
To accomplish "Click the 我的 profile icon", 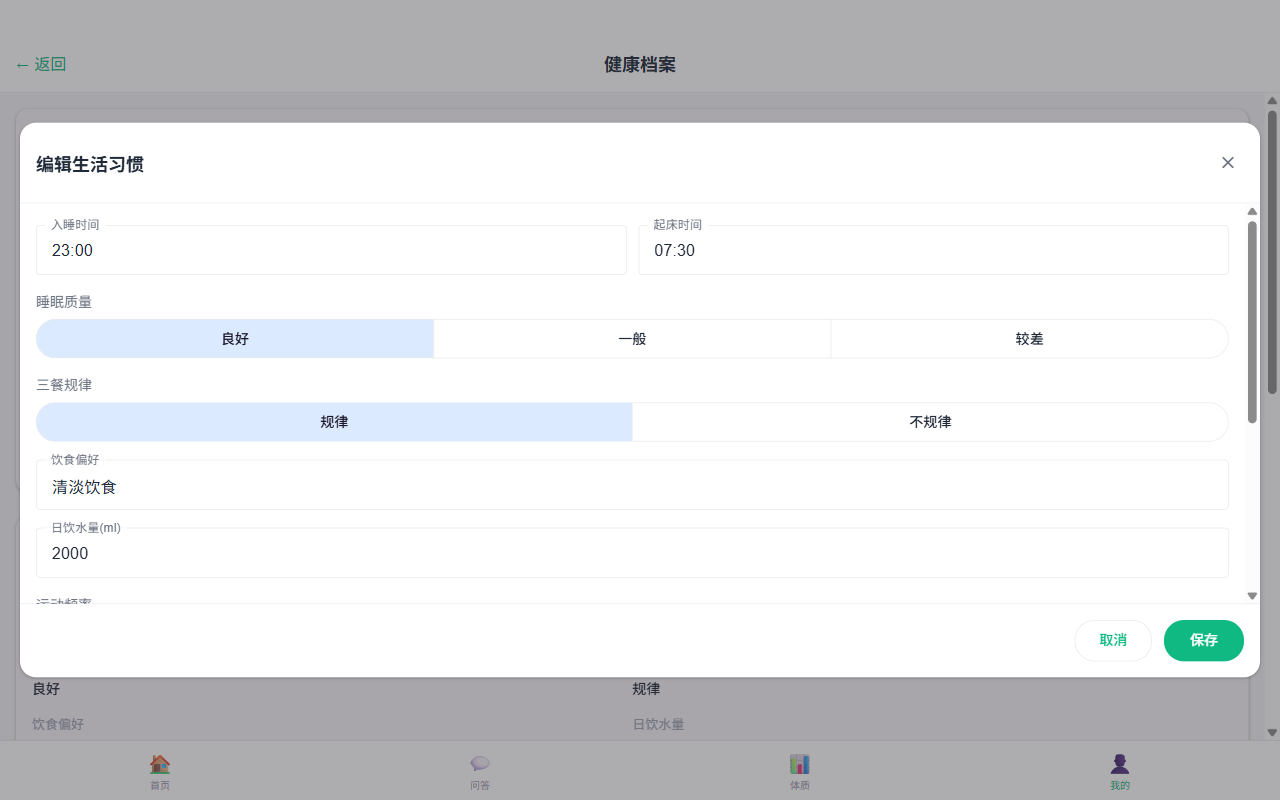I will tap(1120, 764).
